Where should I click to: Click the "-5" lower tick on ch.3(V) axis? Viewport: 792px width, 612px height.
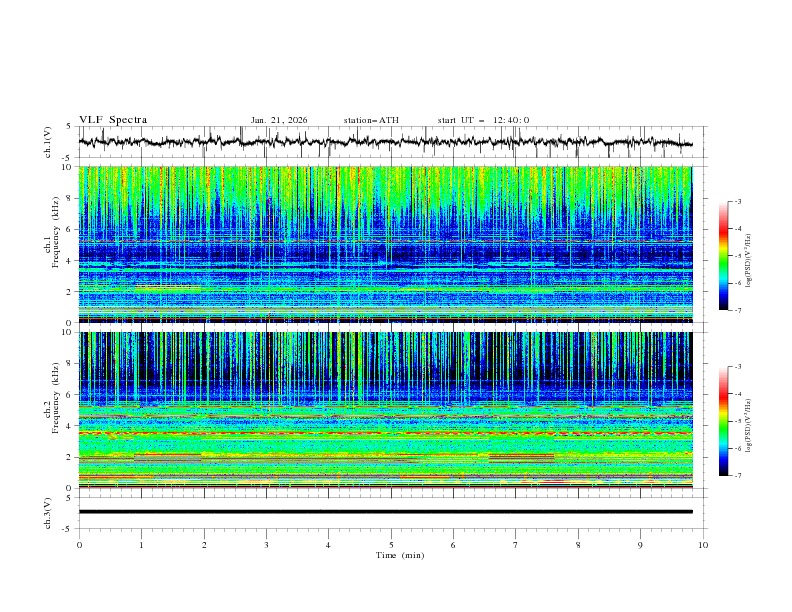click(68, 529)
